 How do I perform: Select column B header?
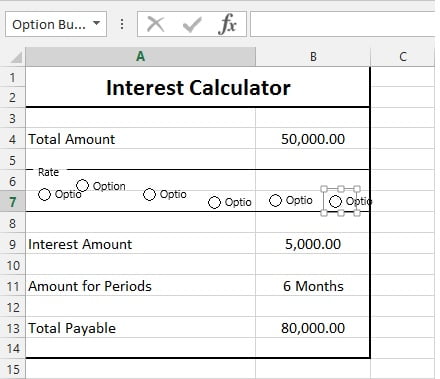[x=313, y=57]
